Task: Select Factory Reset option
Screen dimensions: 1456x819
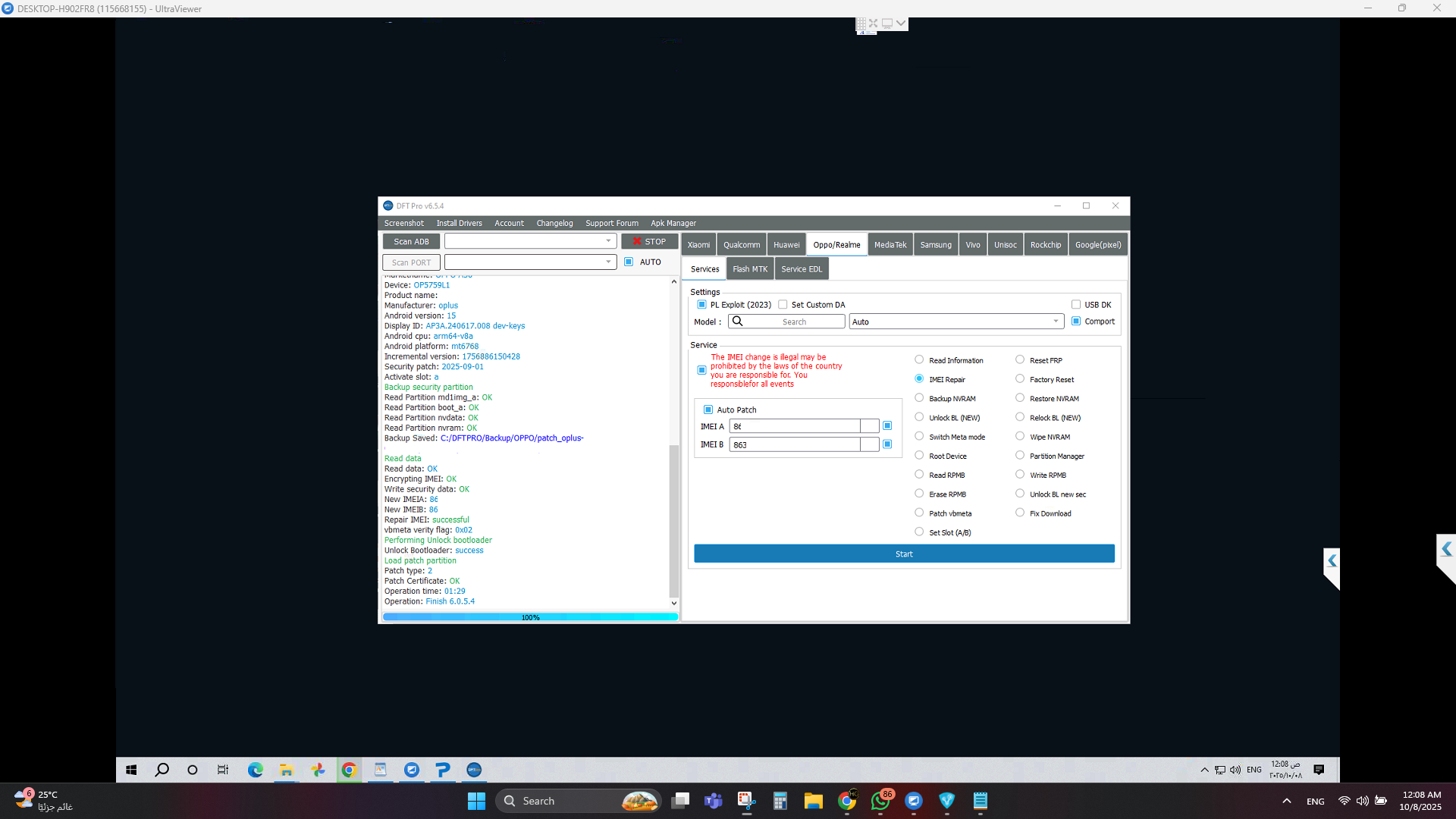Action: point(1020,379)
